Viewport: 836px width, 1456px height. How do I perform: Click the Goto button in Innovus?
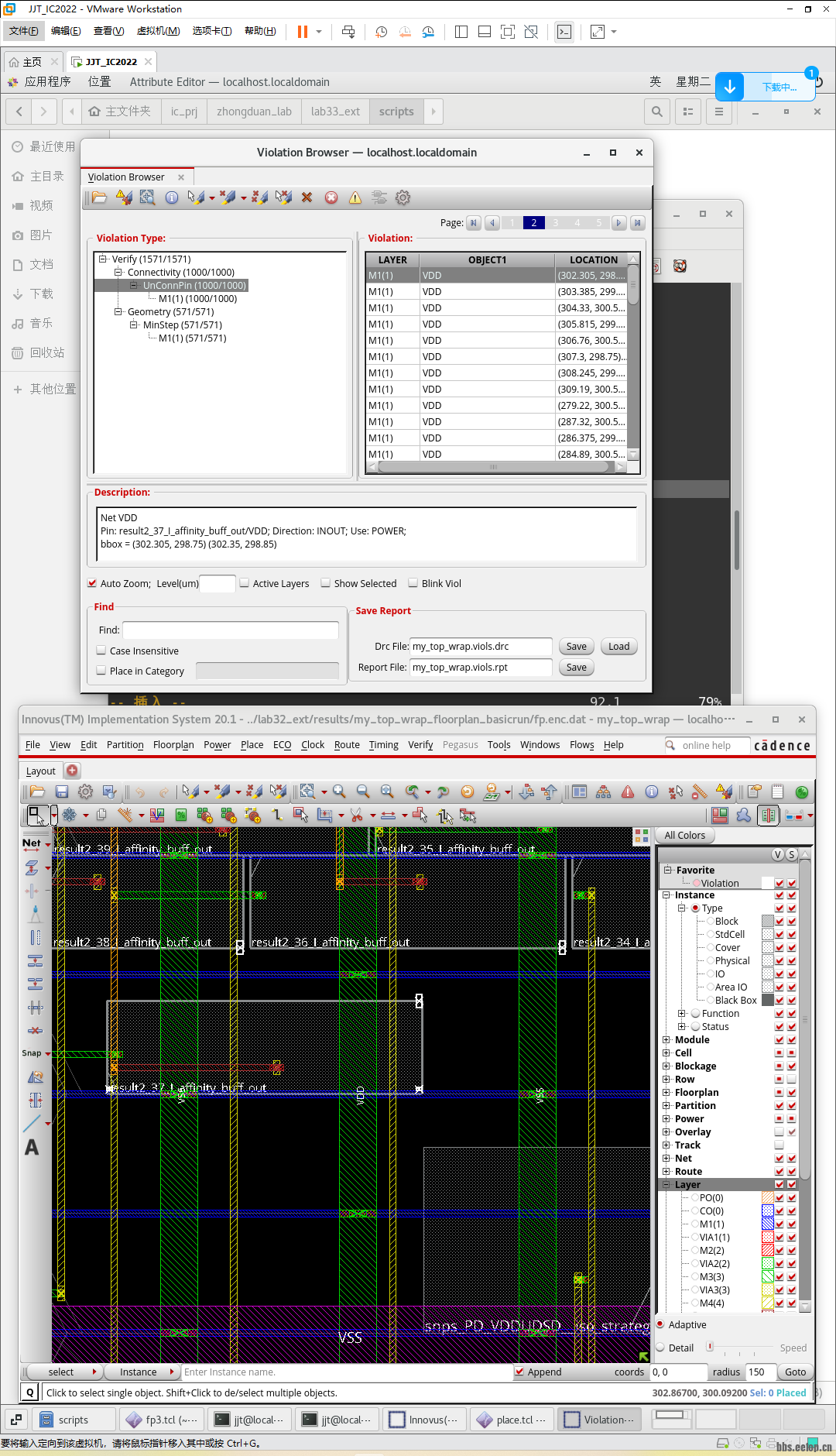(x=795, y=1372)
